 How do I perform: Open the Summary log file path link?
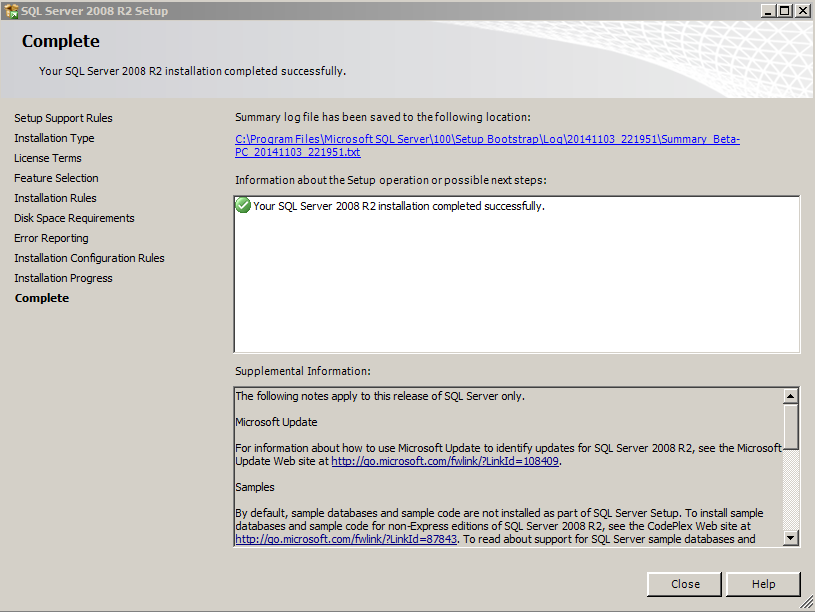[487, 146]
